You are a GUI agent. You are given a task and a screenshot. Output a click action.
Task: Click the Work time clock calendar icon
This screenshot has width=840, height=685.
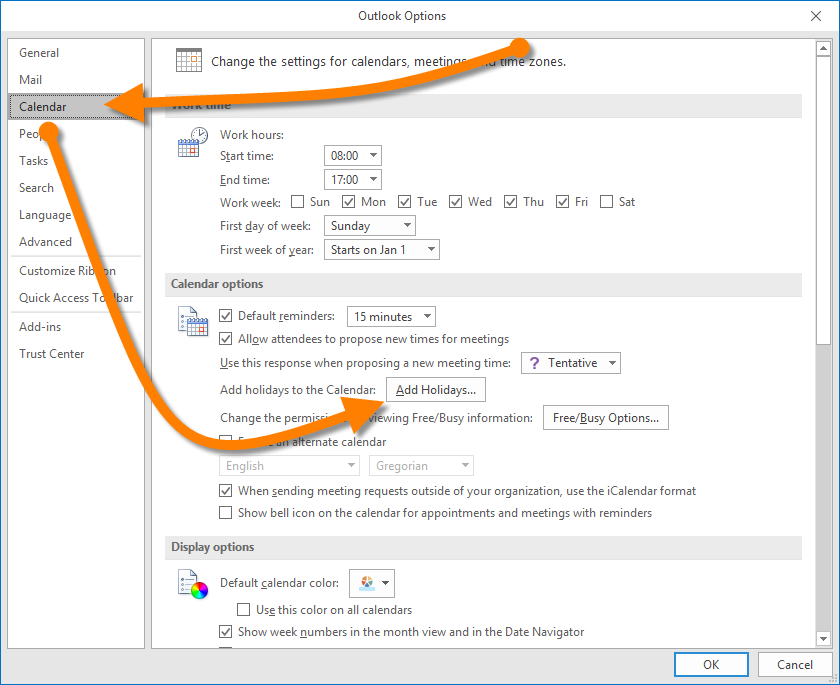tap(191, 143)
